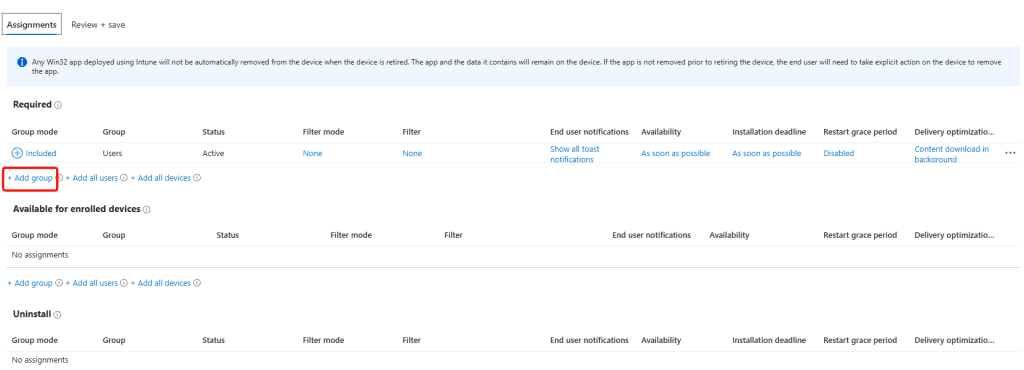Open the Included group mode link
The height and width of the screenshot is (370, 1024).
[40, 153]
